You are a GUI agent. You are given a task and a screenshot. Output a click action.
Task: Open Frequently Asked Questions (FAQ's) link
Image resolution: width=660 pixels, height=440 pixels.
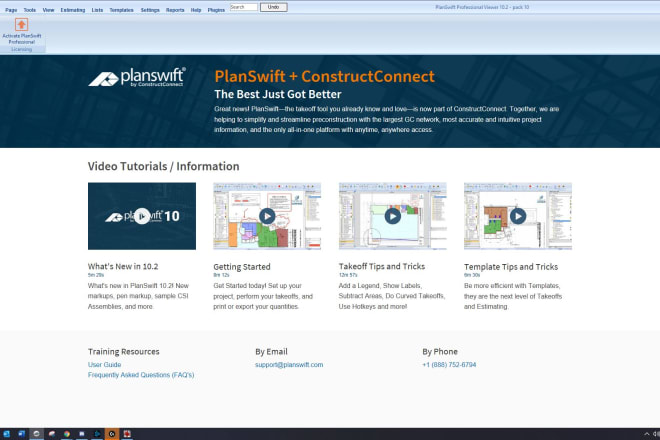point(141,375)
